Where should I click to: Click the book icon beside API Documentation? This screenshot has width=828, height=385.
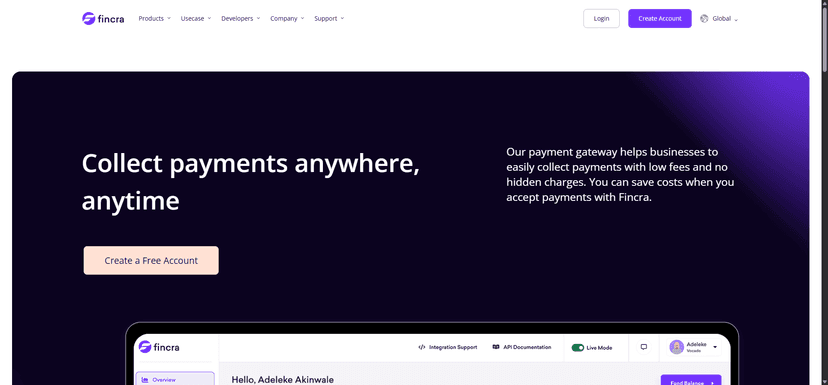(495, 348)
